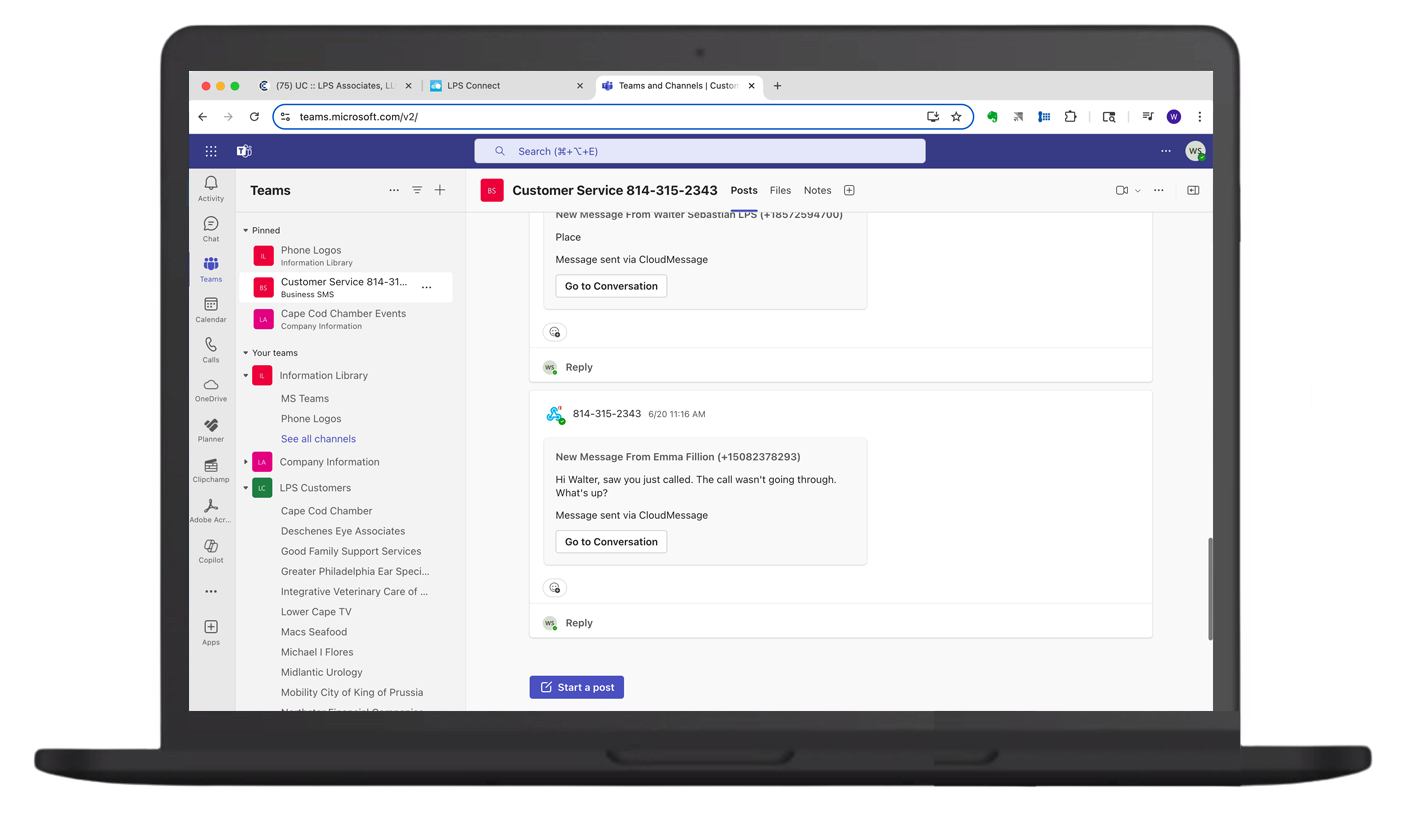This screenshot has height=829, width=1406.
Task: Go to Conversation for Walter Sebastian message
Action: [611, 286]
